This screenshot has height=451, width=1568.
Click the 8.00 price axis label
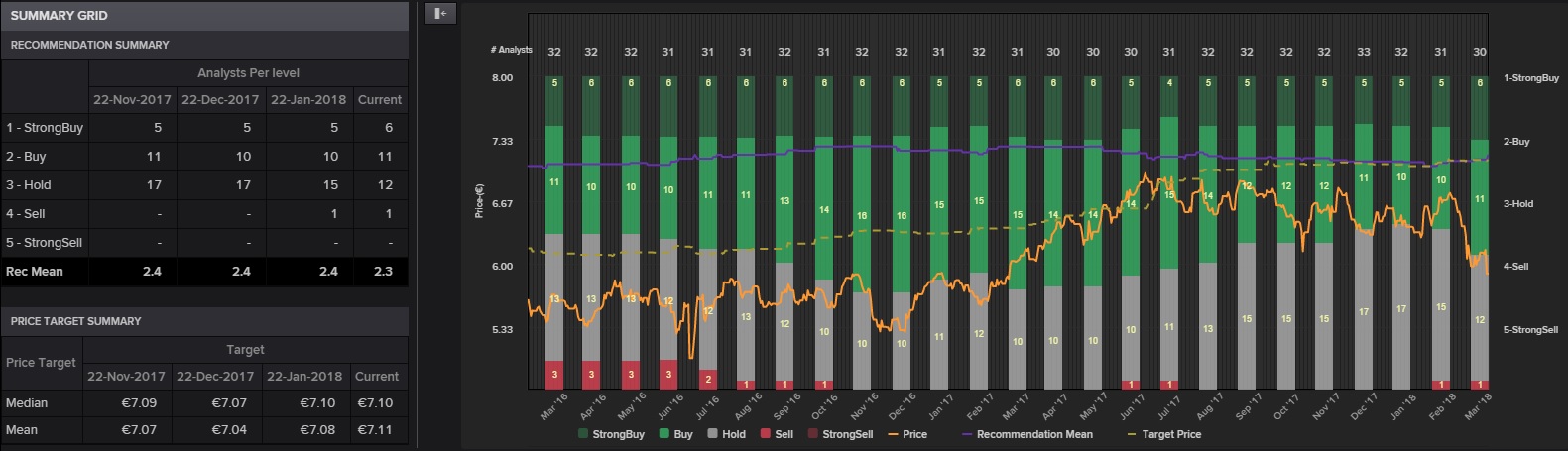(x=503, y=78)
